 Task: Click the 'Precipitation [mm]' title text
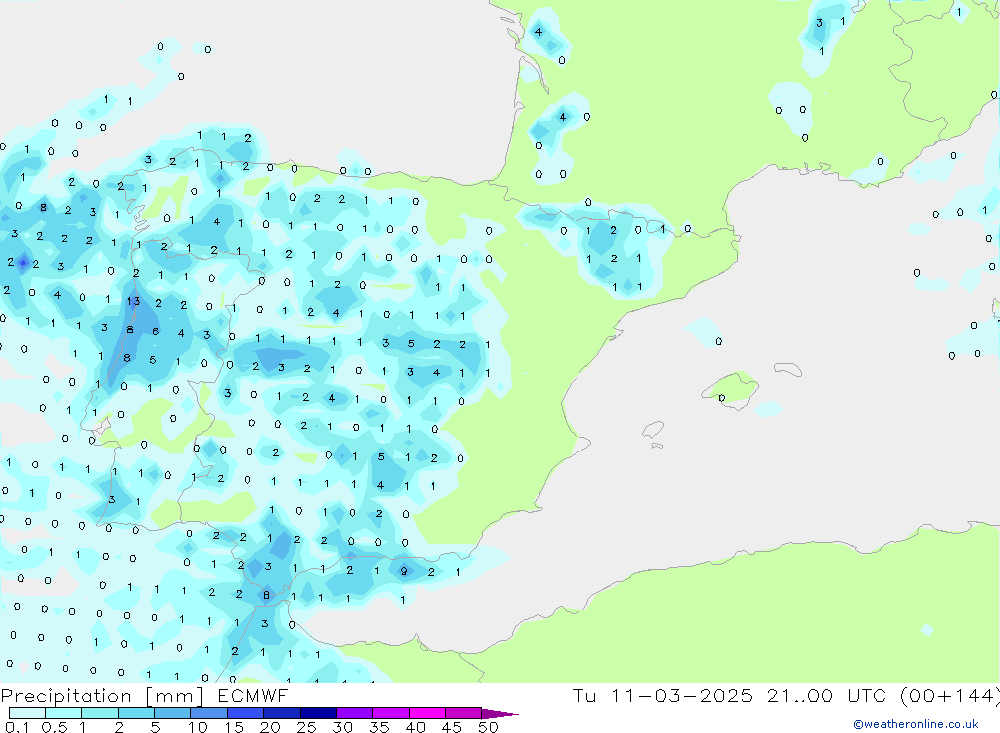102,696
